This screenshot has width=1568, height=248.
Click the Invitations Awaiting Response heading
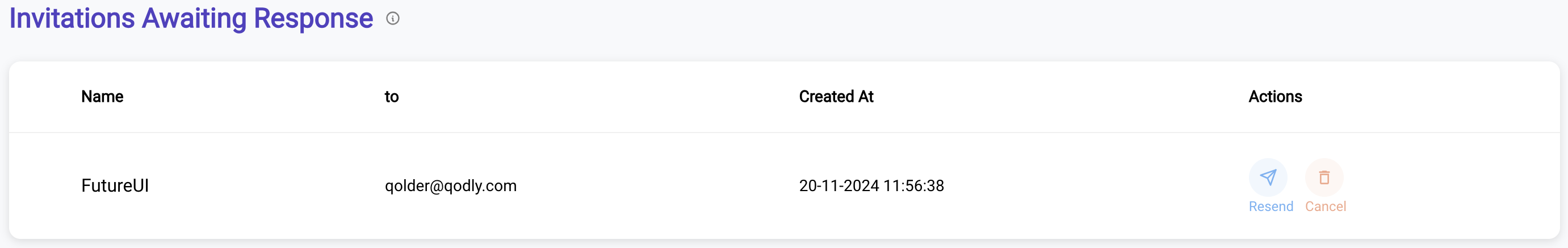click(x=191, y=18)
